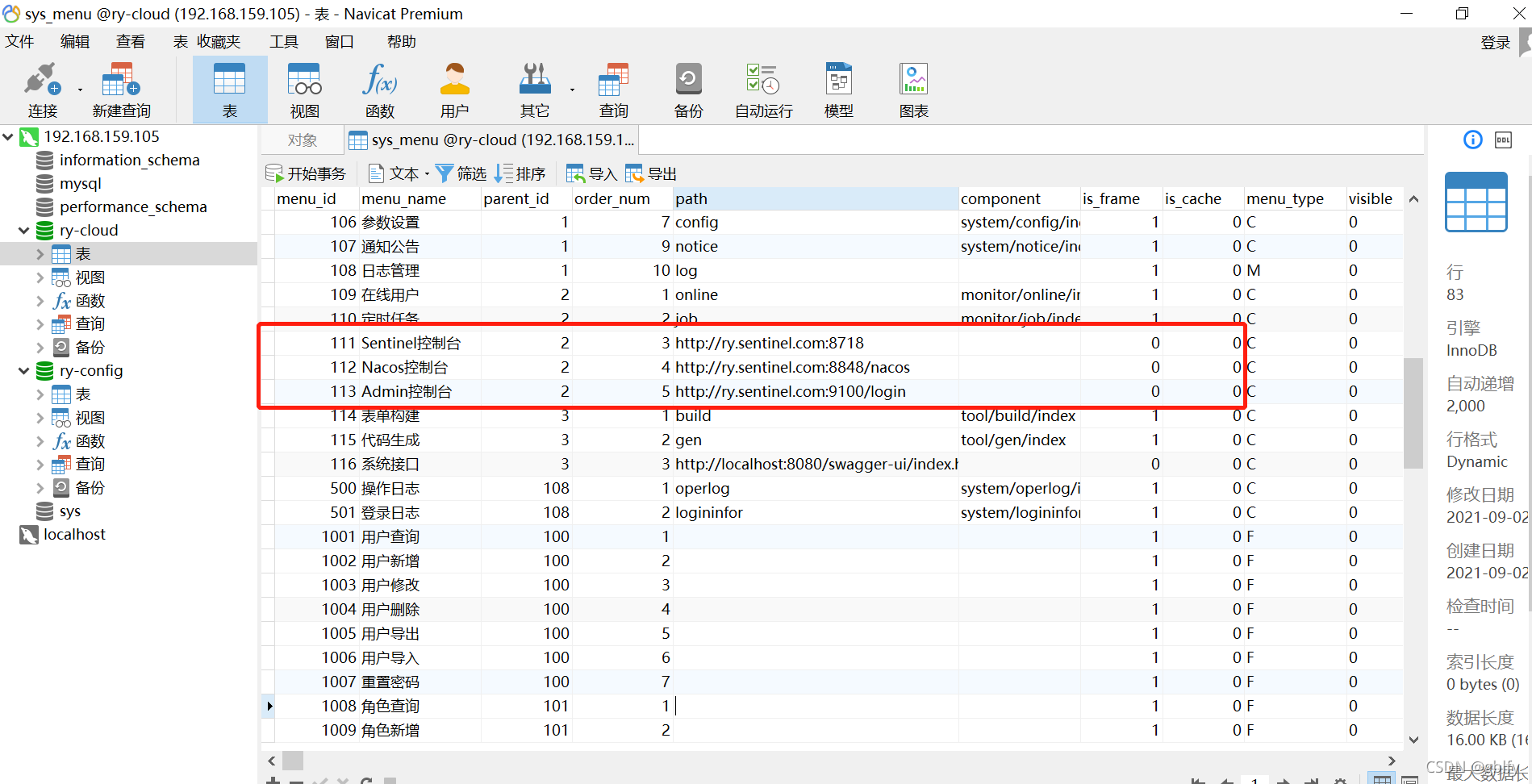Image resolution: width=1532 pixels, height=784 pixels.
Task: Open the 编辑 (Edit) menu
Action: coord(75,41)
